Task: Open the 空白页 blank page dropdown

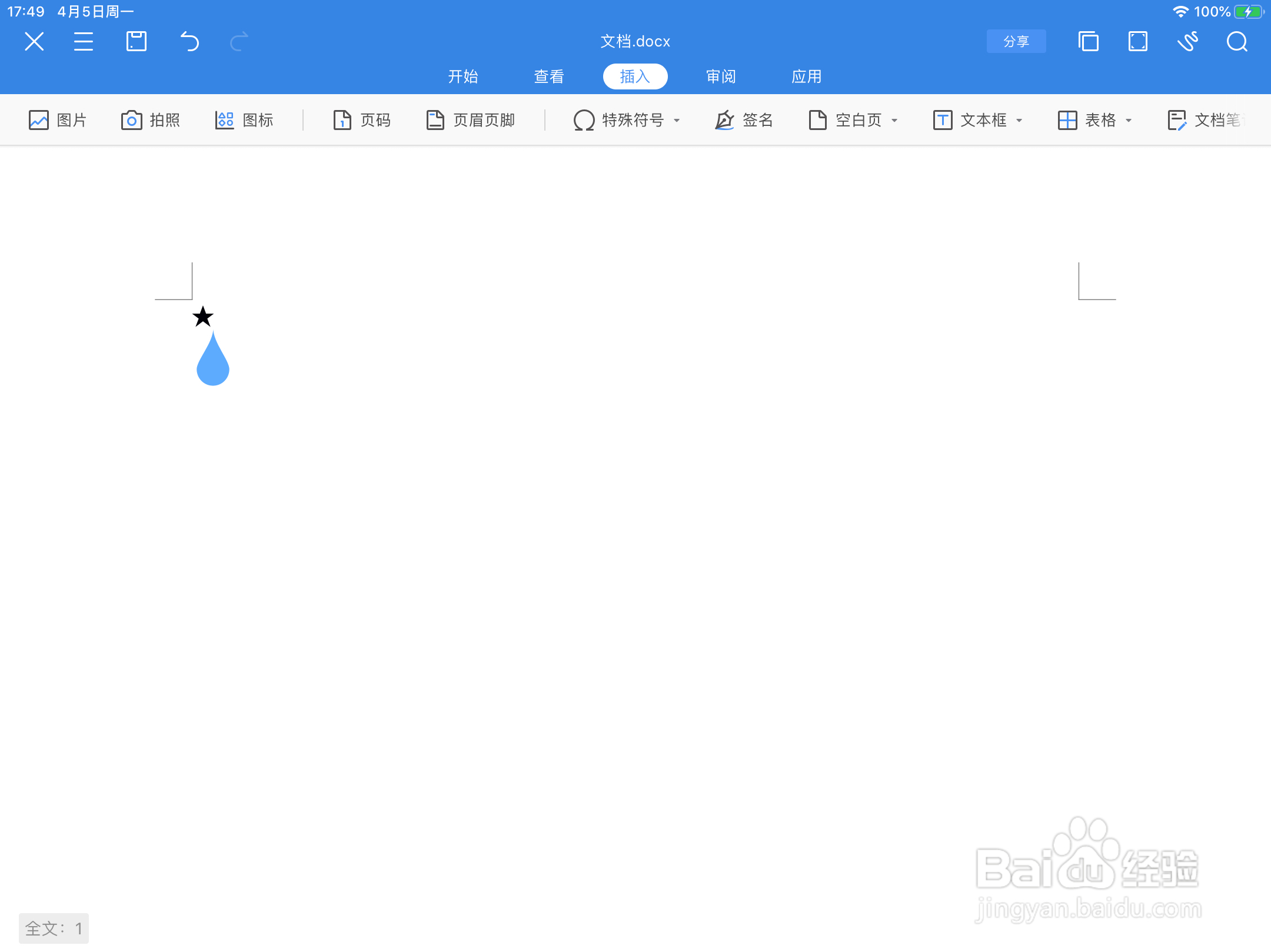Action: (895, 121)
